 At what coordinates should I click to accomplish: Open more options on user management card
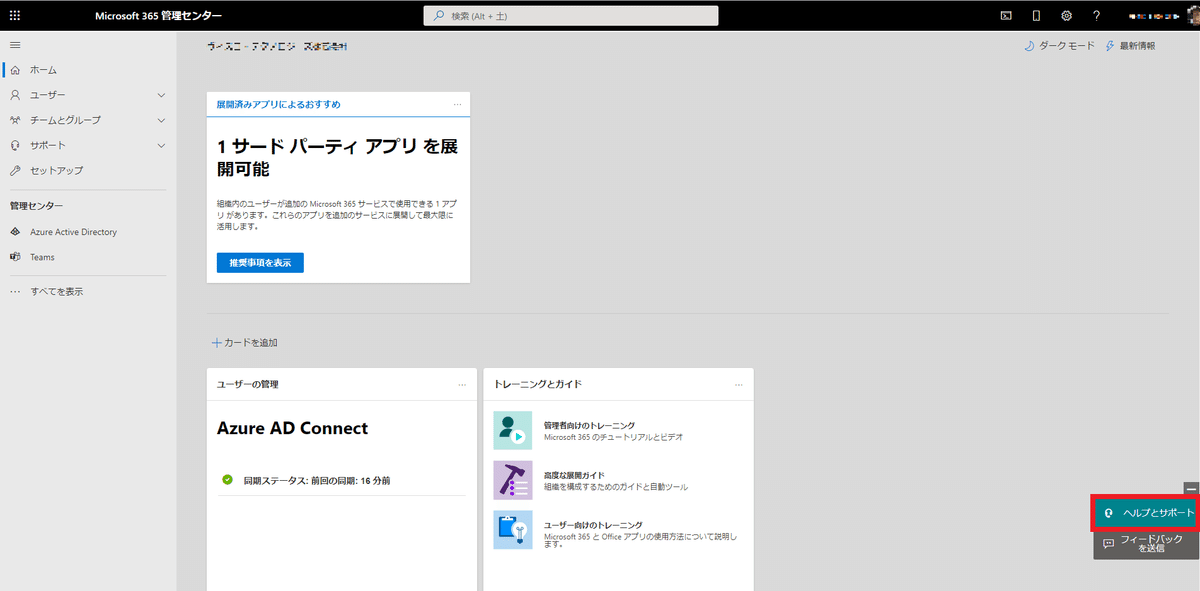tap(462, 384)
